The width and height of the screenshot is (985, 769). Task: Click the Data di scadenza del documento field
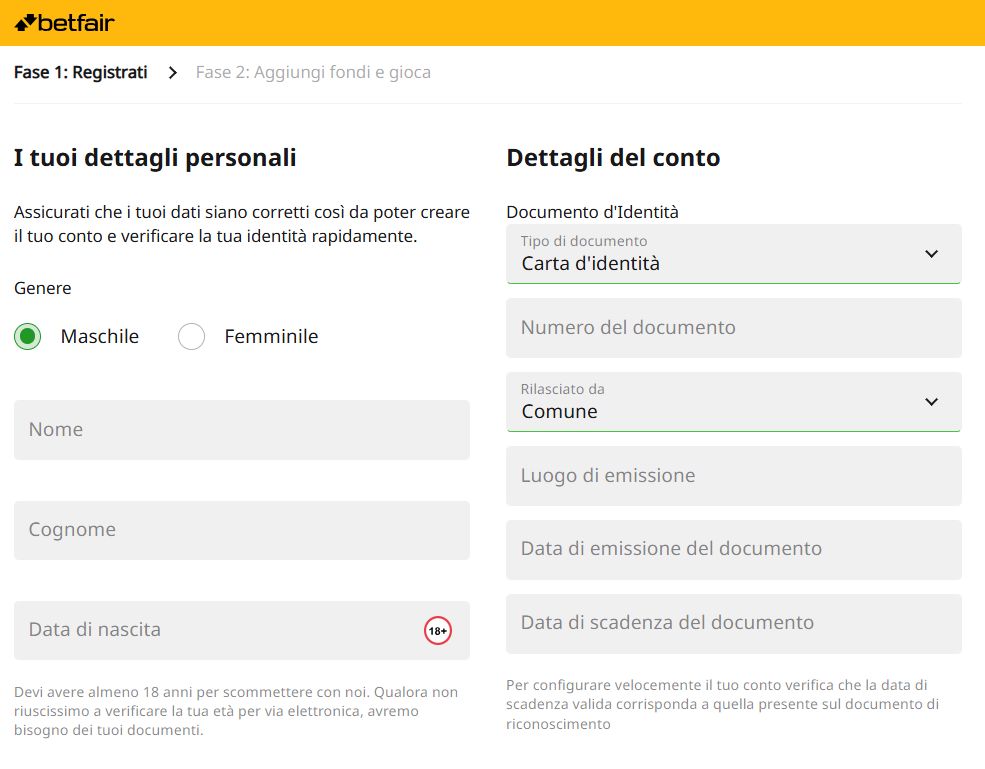(733, 624)
